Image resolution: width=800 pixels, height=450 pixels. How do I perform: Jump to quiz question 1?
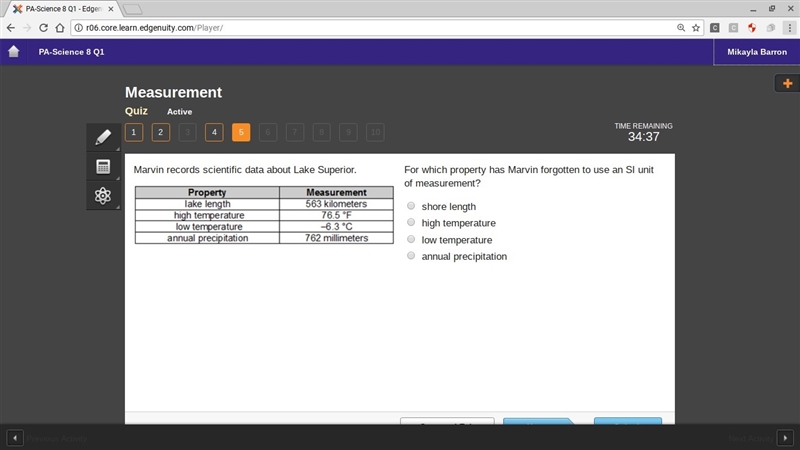[x=134, y=132]
